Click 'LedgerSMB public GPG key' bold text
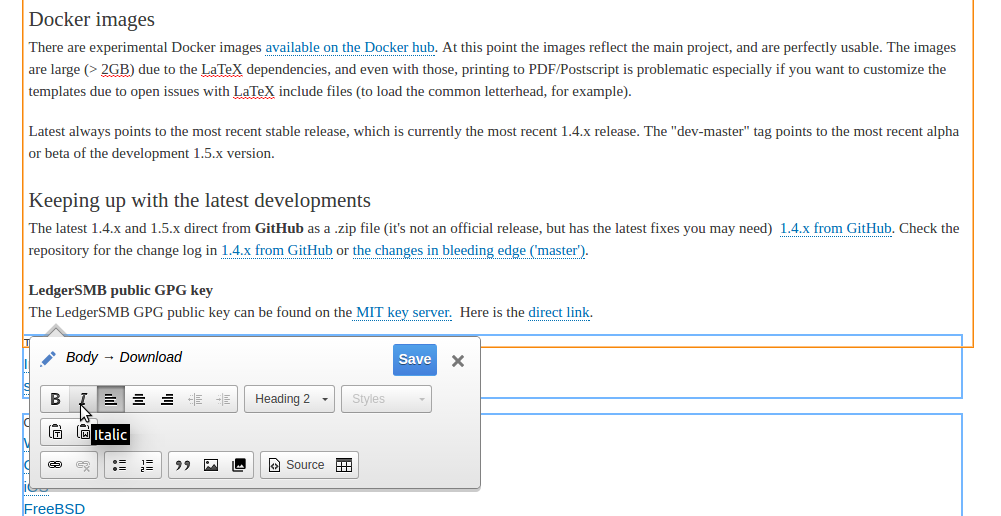Image resolution: width=1001 pixels, height=516 pixels. (x=121, y=290)
